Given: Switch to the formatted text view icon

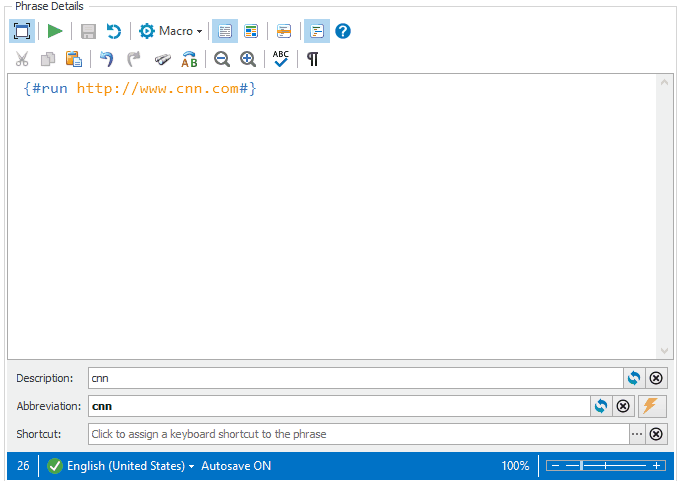Looking at the screenshot, I should tap(251, 31).
